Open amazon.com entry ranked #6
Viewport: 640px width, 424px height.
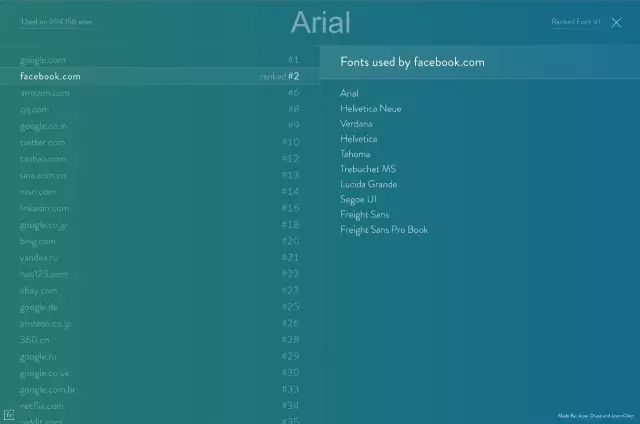pyautogui.click(x=160, y=93)
